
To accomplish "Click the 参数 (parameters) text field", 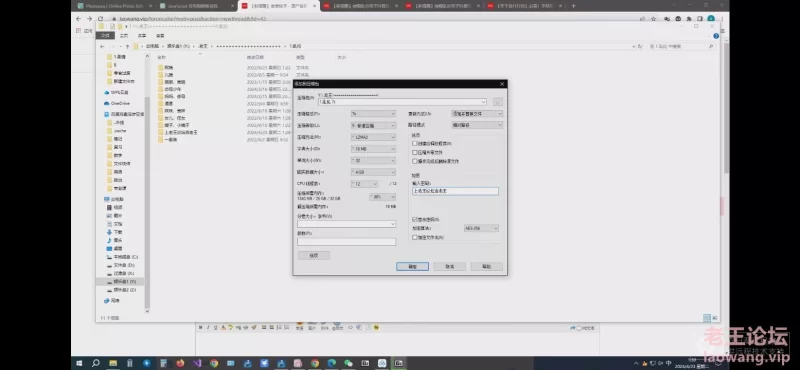I will point(346,241).
